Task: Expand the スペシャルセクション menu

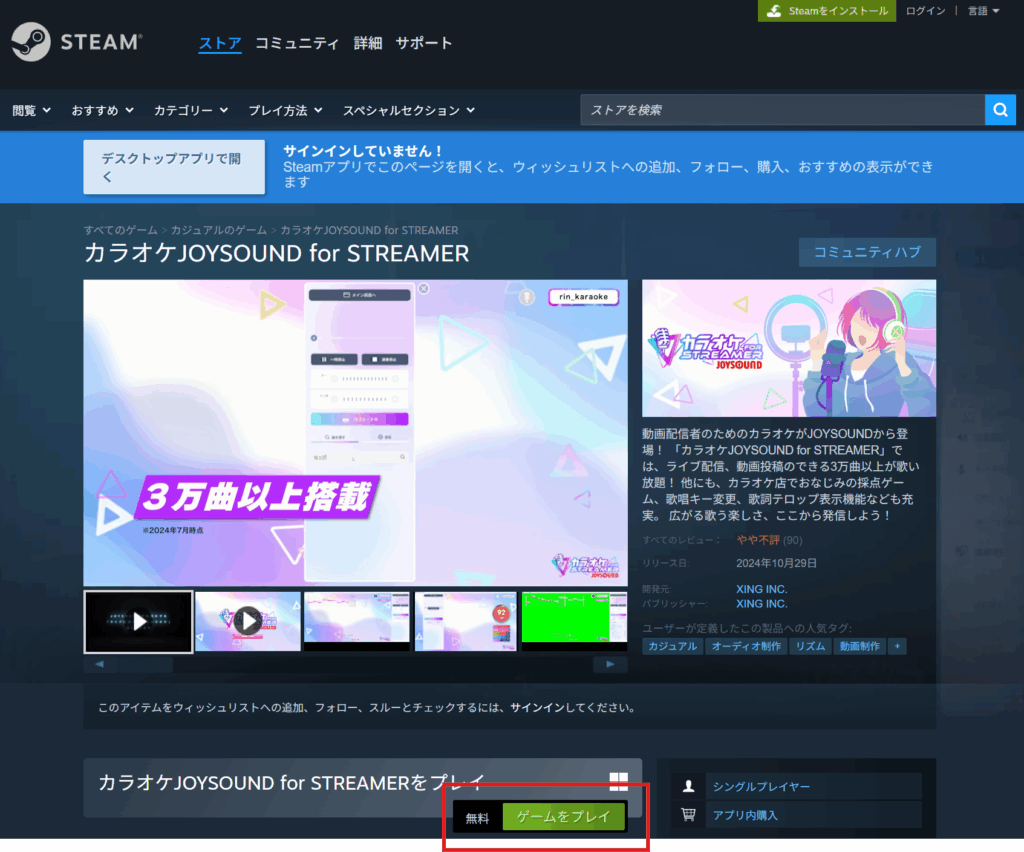Action: point(408,110)
